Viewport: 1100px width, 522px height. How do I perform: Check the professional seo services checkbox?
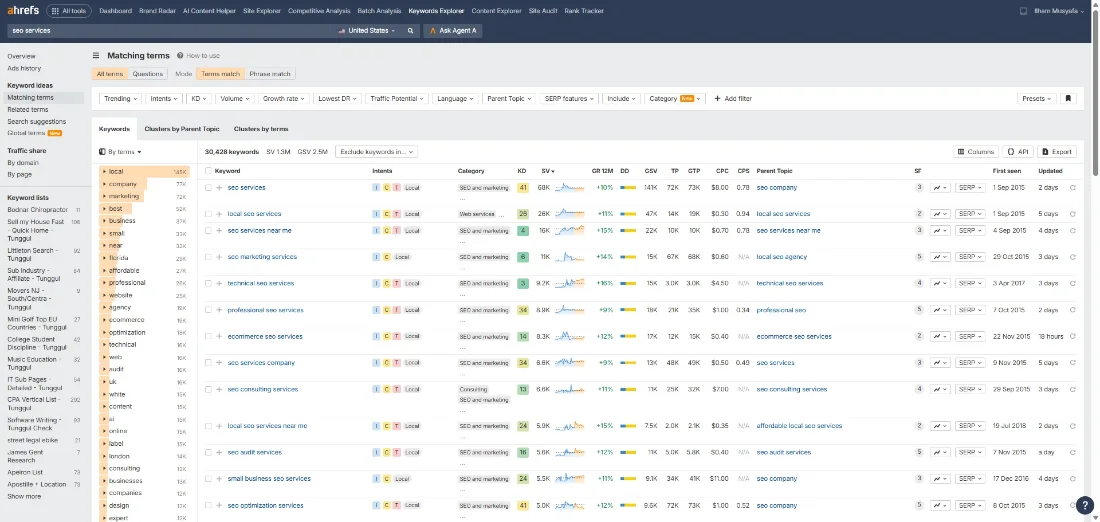[x=208, y=310]
